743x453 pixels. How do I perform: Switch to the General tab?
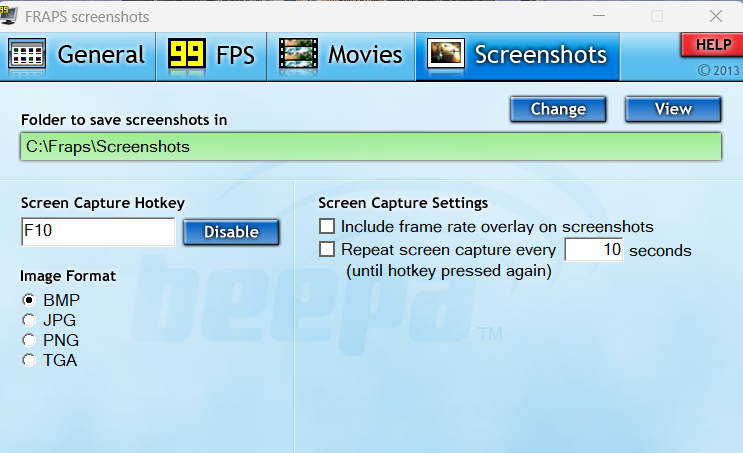tap(78, 56)
